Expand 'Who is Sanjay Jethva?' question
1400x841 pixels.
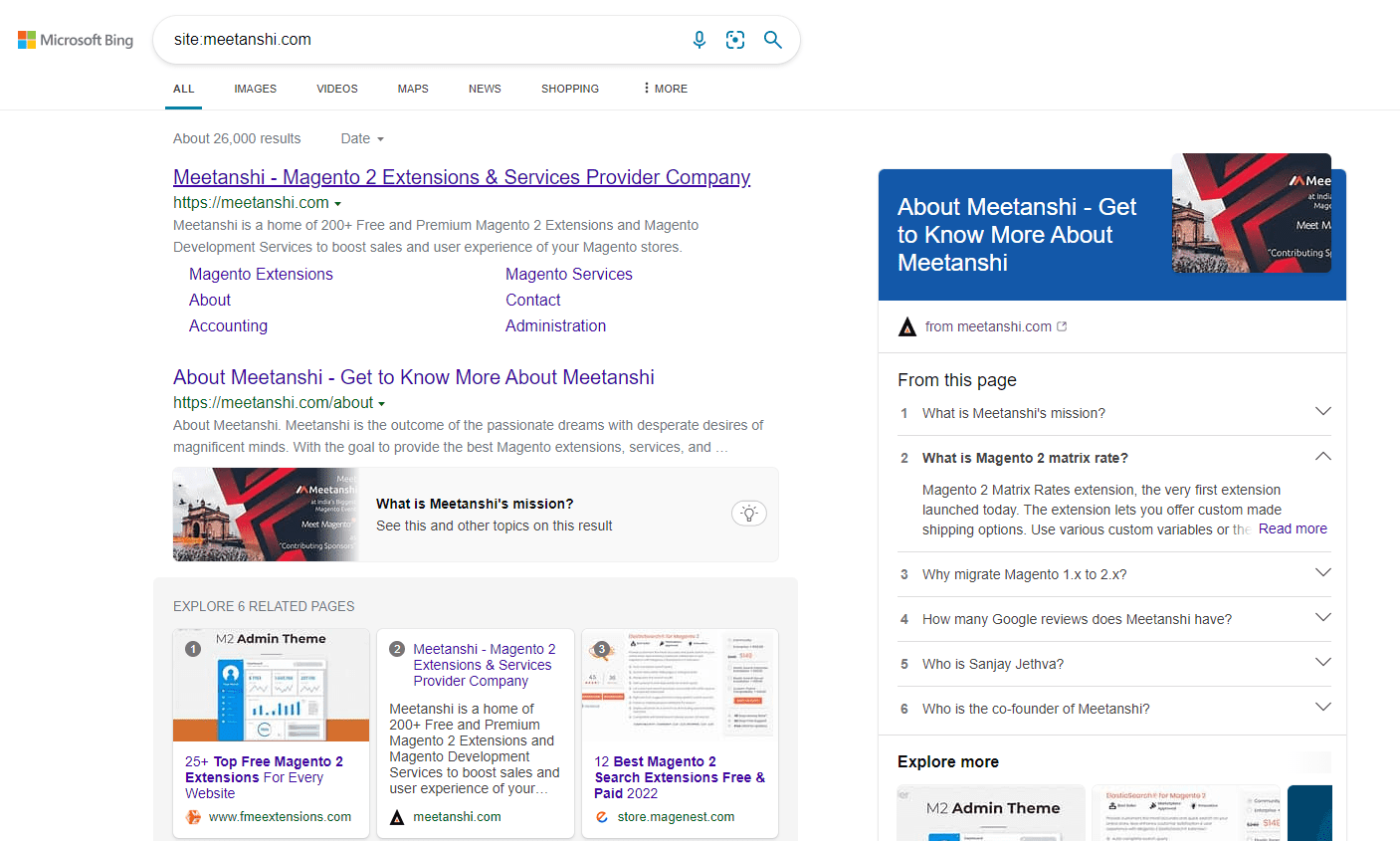(x=1323, y=662)
